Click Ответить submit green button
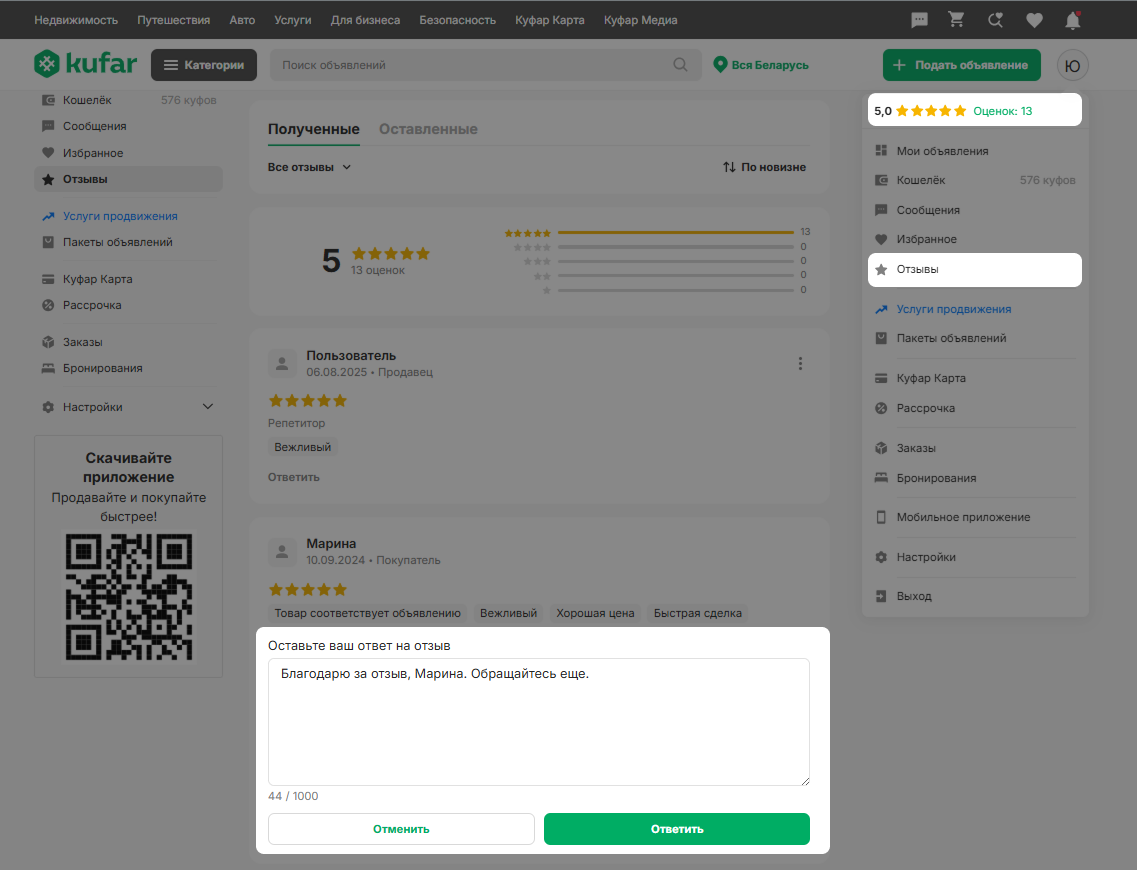Image resolution: width=1137 pixels, height=870 pixels. click(677, 829)
